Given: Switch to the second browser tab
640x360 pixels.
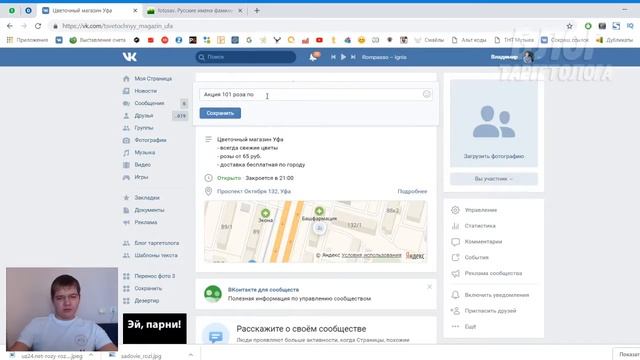Looking at the screenshot, I should (195, 11).
